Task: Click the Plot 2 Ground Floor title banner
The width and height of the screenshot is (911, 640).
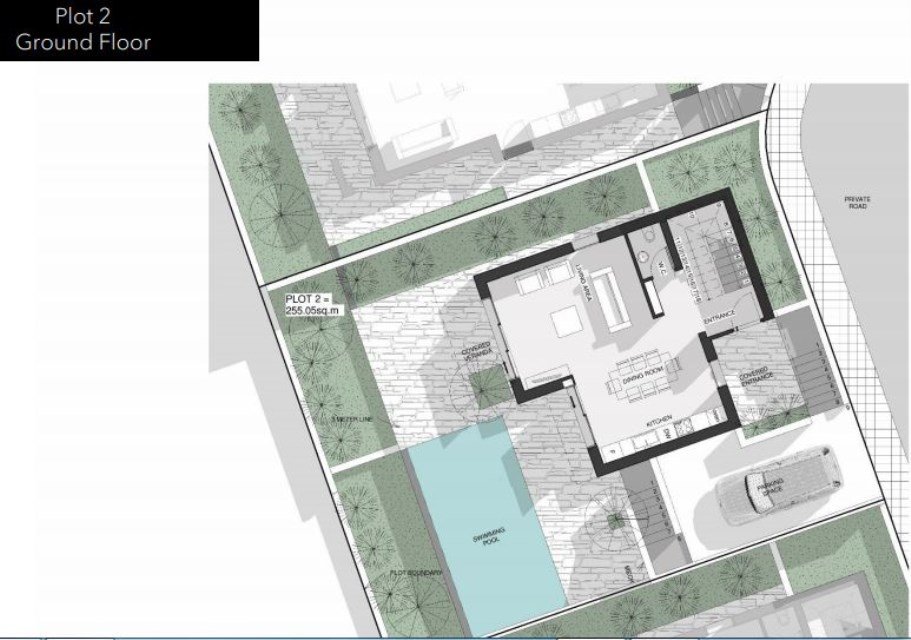Action: 129,30
